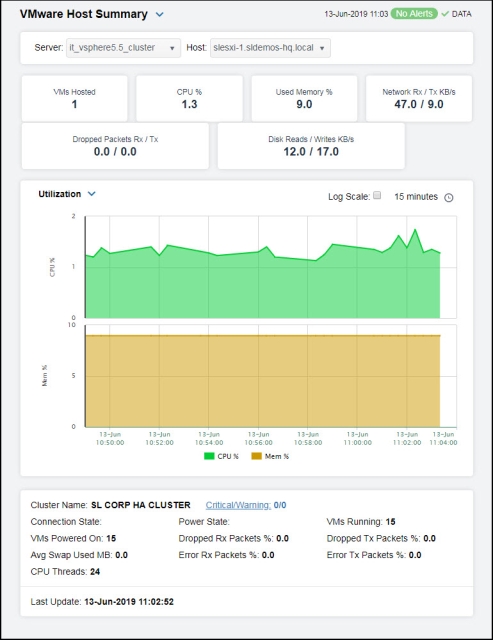Click the Dropped Rx Packets %: 0.0 entry
This screenshot has height=640, width=493.
click(x=233, y=538)
